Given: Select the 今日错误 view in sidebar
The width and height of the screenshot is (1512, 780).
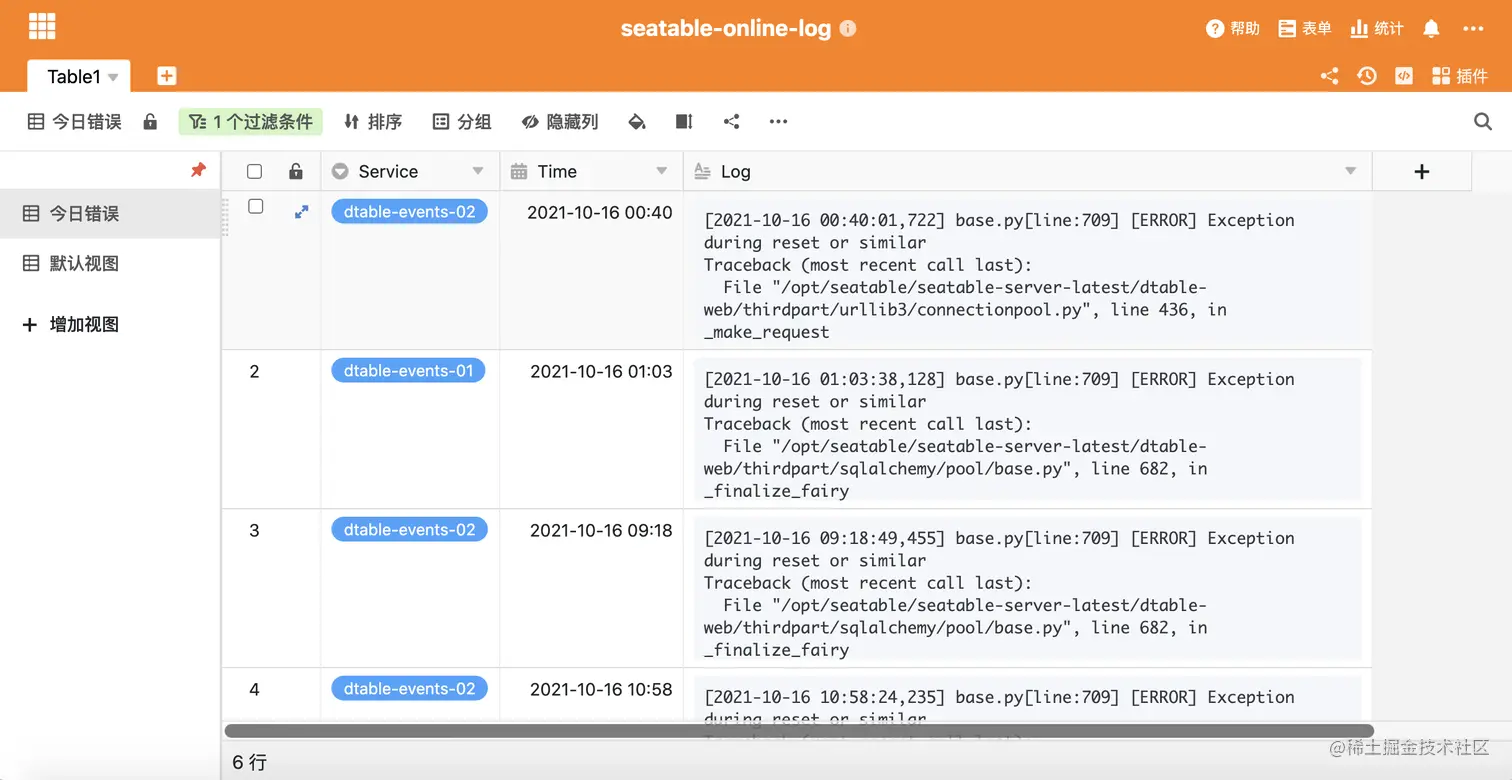Looking at the screenshot, I should click(110, 214).
